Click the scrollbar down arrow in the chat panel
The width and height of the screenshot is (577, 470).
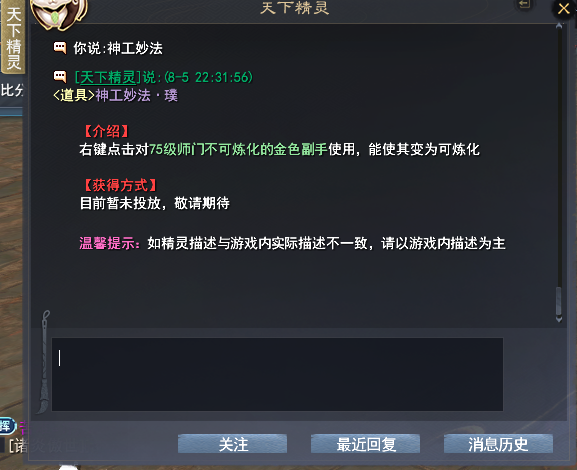tap(559, 319)
